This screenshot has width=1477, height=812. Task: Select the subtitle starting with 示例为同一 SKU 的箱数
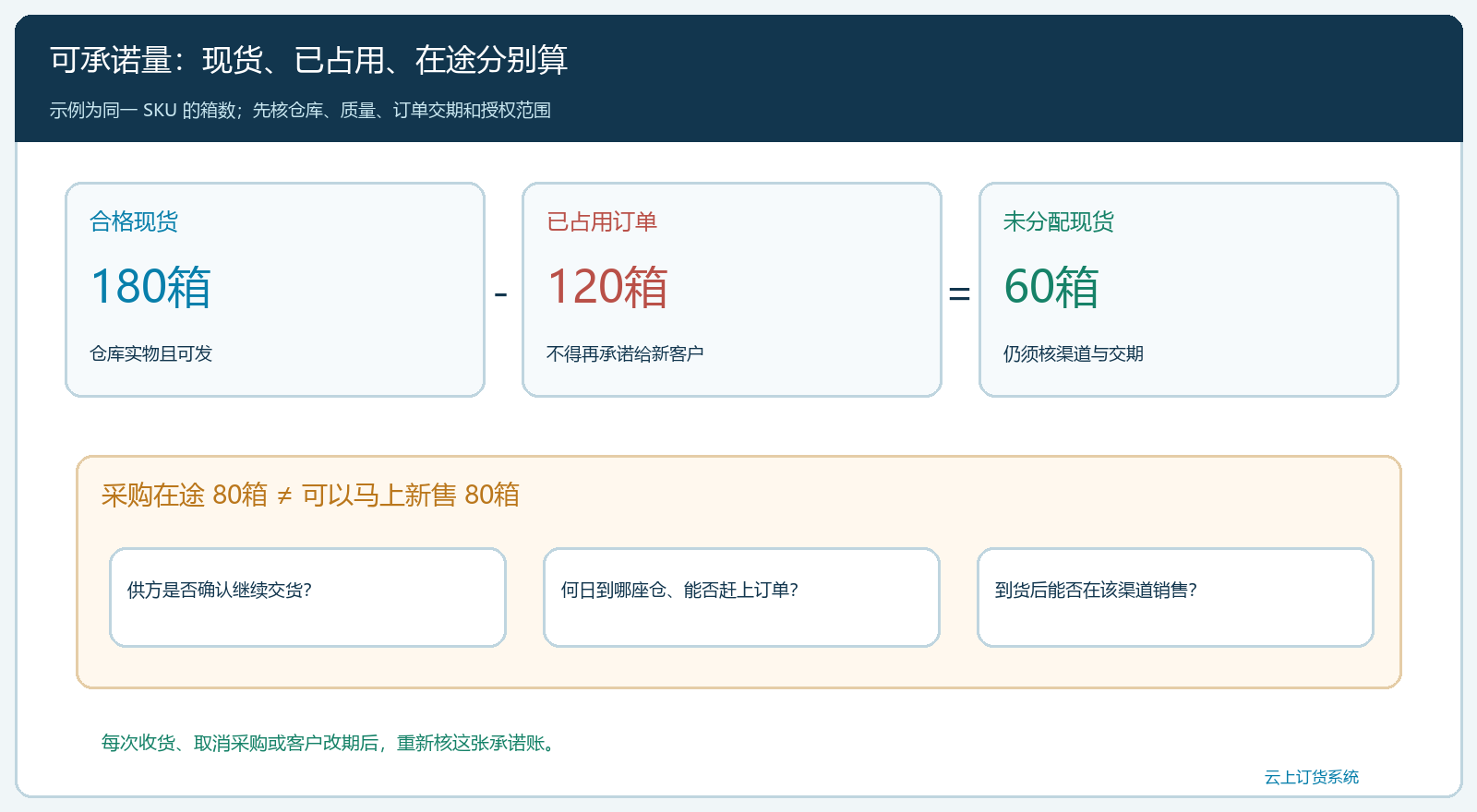coord(300,110)
